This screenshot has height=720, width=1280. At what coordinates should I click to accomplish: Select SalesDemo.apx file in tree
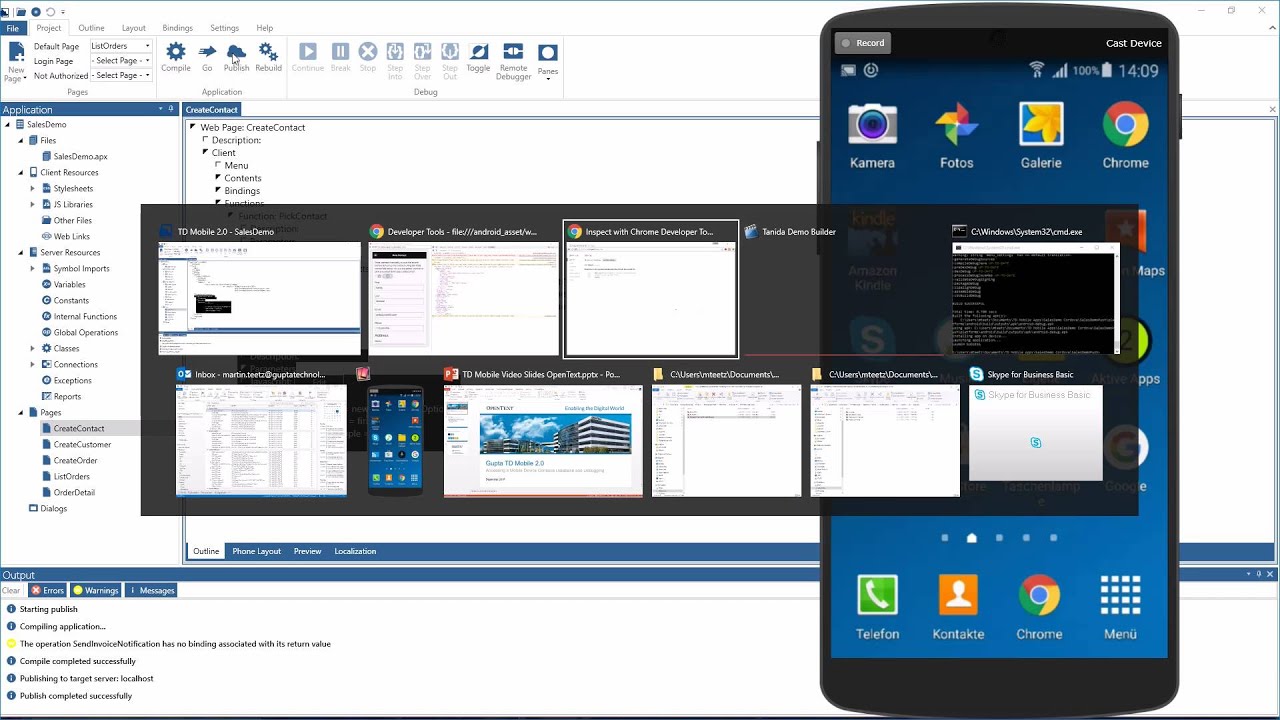80,156
